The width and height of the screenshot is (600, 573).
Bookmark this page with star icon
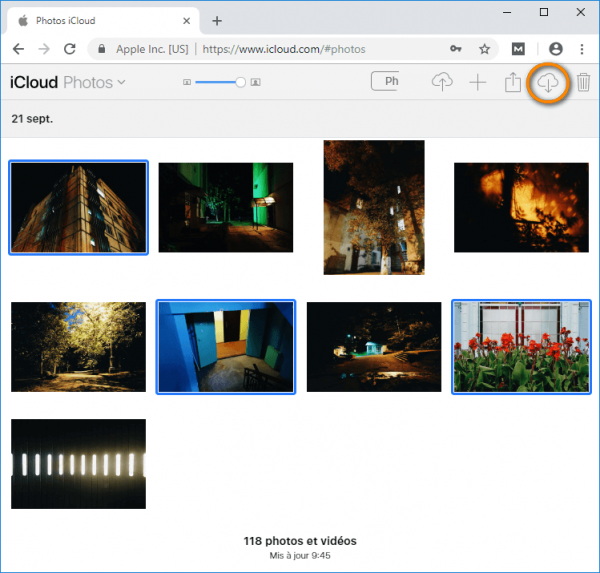[x=484, y=49]
